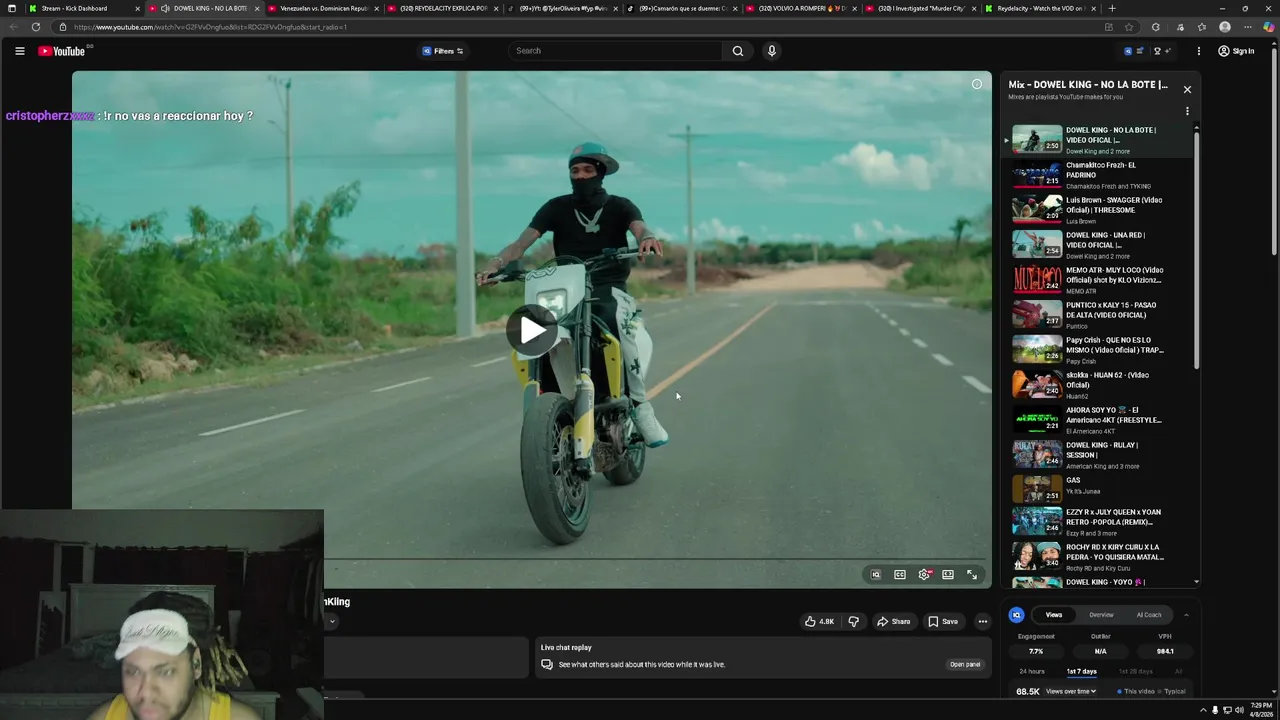Viewport: 1280px width, 720px height.
Task: Share the video via Share button
Action: tap(893, 621)
